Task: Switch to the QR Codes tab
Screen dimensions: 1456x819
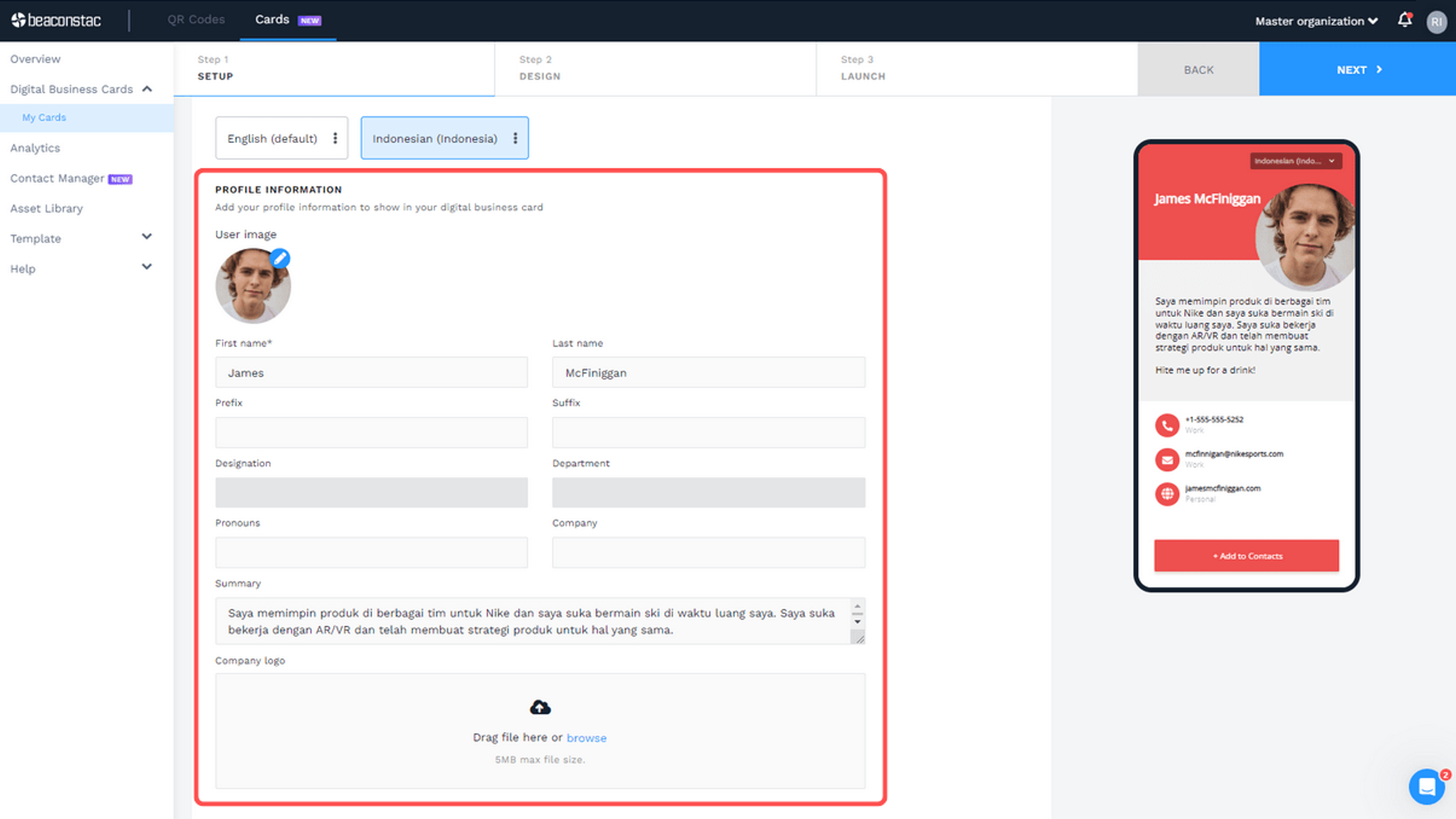Action: (x=196, y=19)
